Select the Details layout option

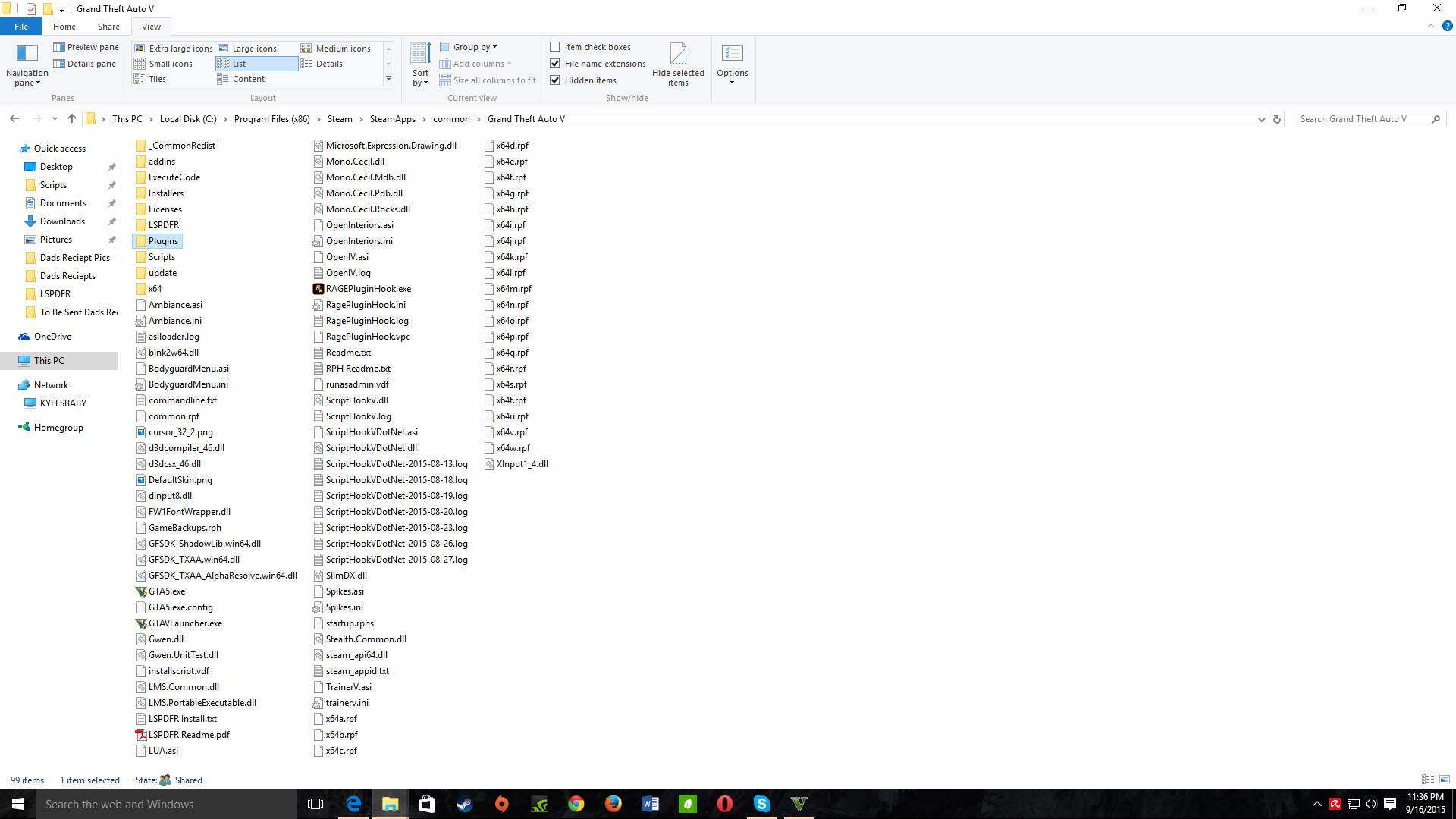tap(328, 64)
